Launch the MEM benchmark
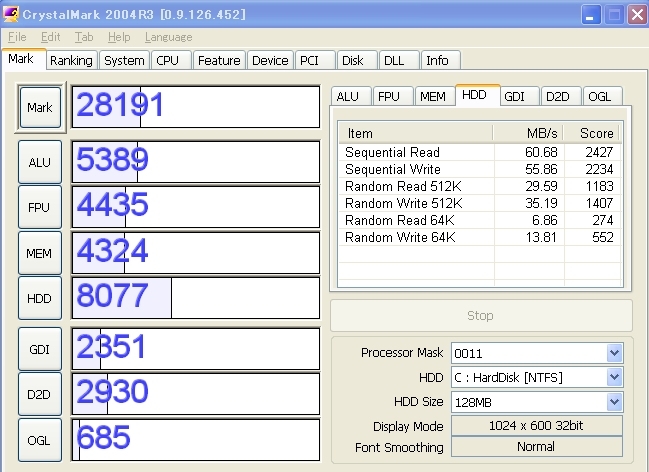649x472 pixels. (x=40, y=253)
